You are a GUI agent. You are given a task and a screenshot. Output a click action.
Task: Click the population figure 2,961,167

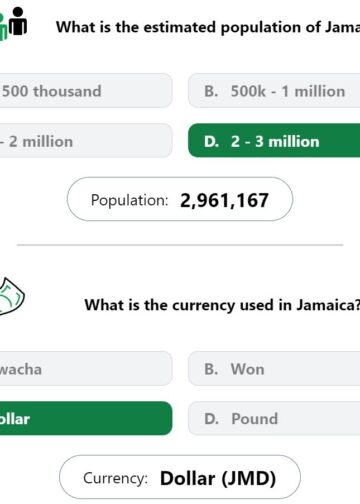coord(224,200)
